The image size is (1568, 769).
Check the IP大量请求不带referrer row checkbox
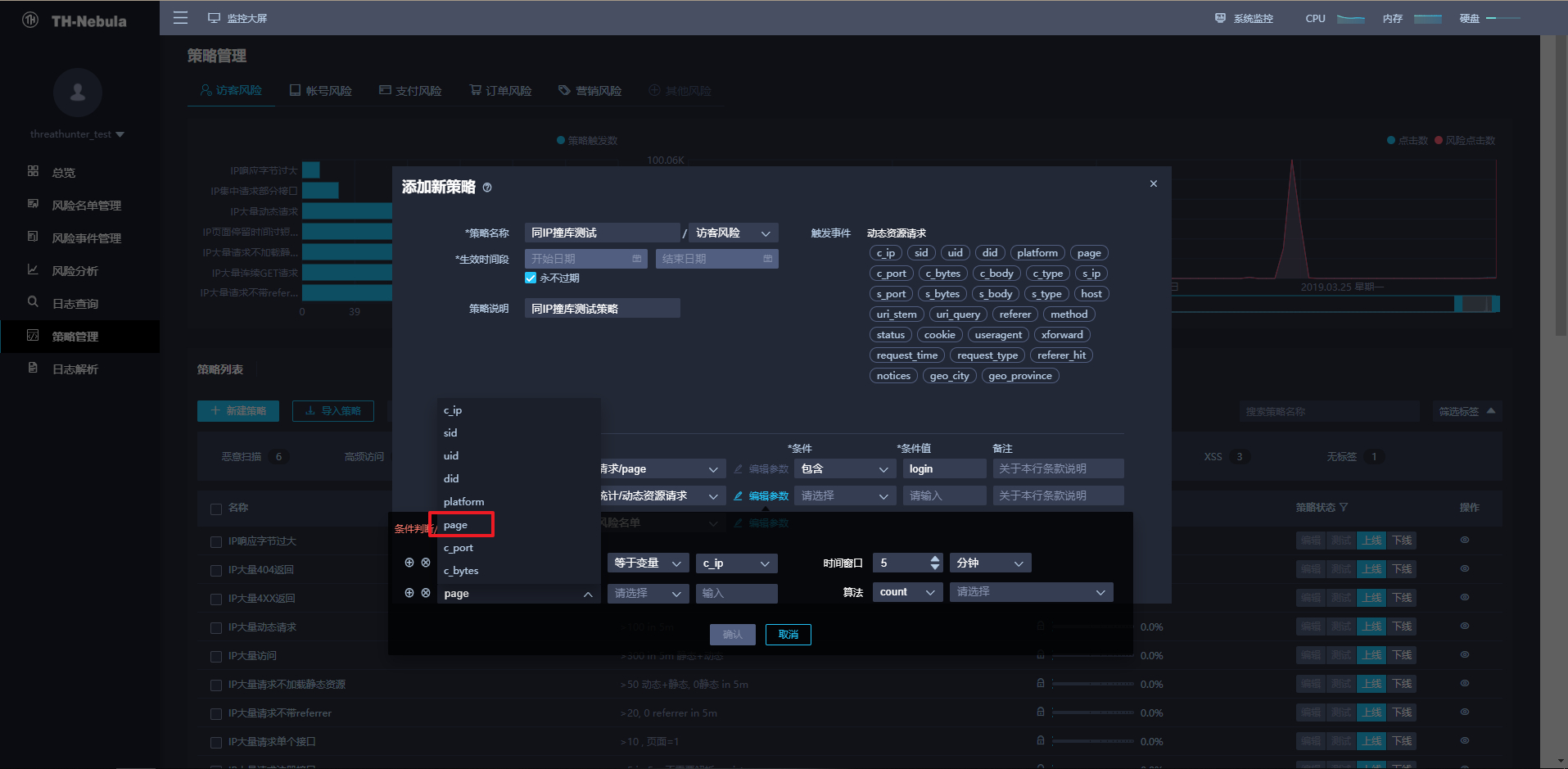[216, 714]
